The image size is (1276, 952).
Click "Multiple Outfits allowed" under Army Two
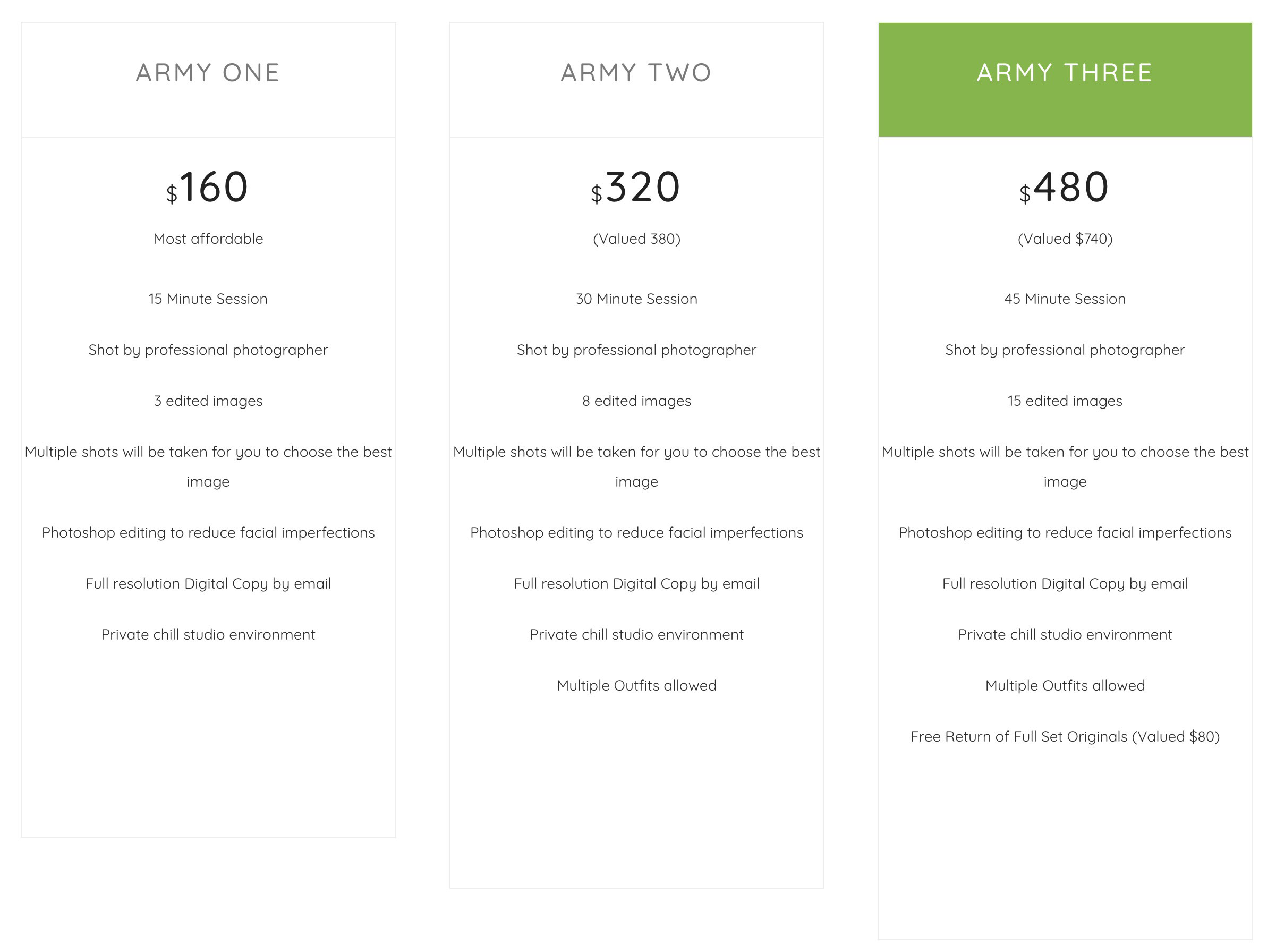coord(636,685)
